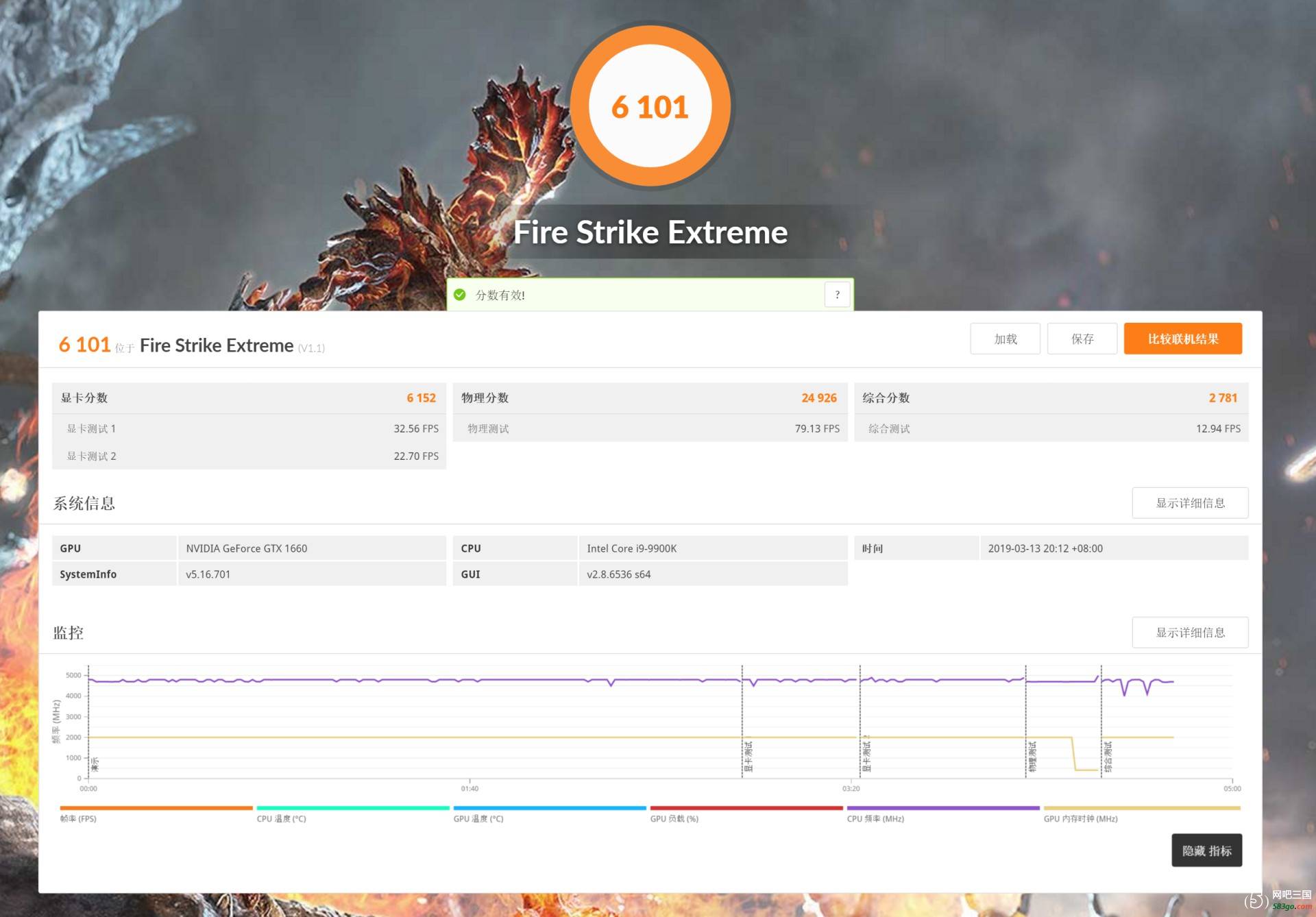Click the green valid score checkmark icon
The image size is (1316, 917).
pos(460,295)
